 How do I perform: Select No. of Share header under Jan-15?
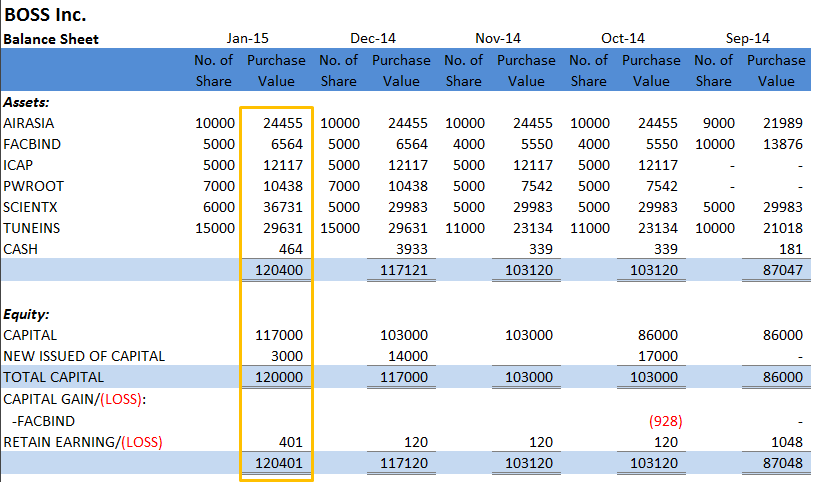tap(213, 70)
